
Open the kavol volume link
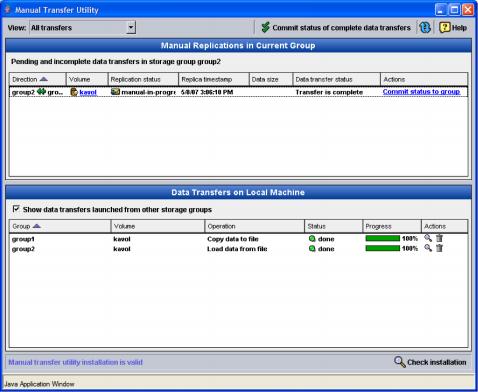click(88, 92)
